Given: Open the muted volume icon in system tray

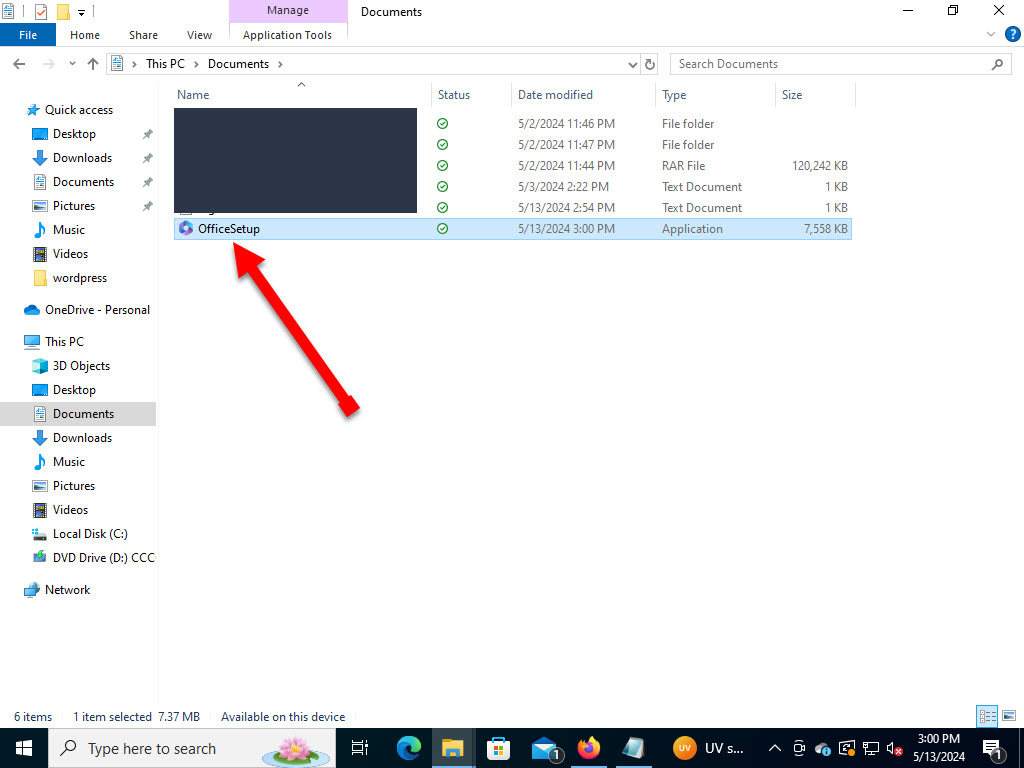Looking at the screenshot, I should pyautogui.click(x=893, y=748).
